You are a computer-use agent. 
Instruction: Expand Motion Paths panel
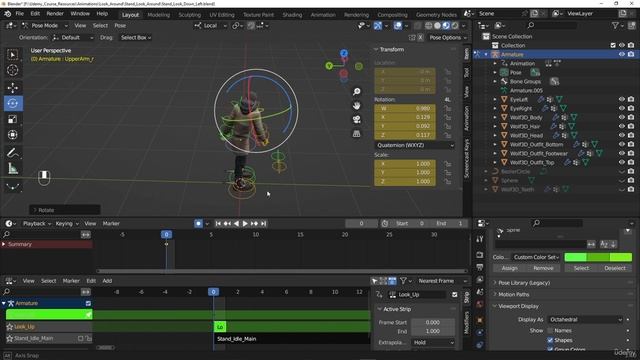coord(513,294)
